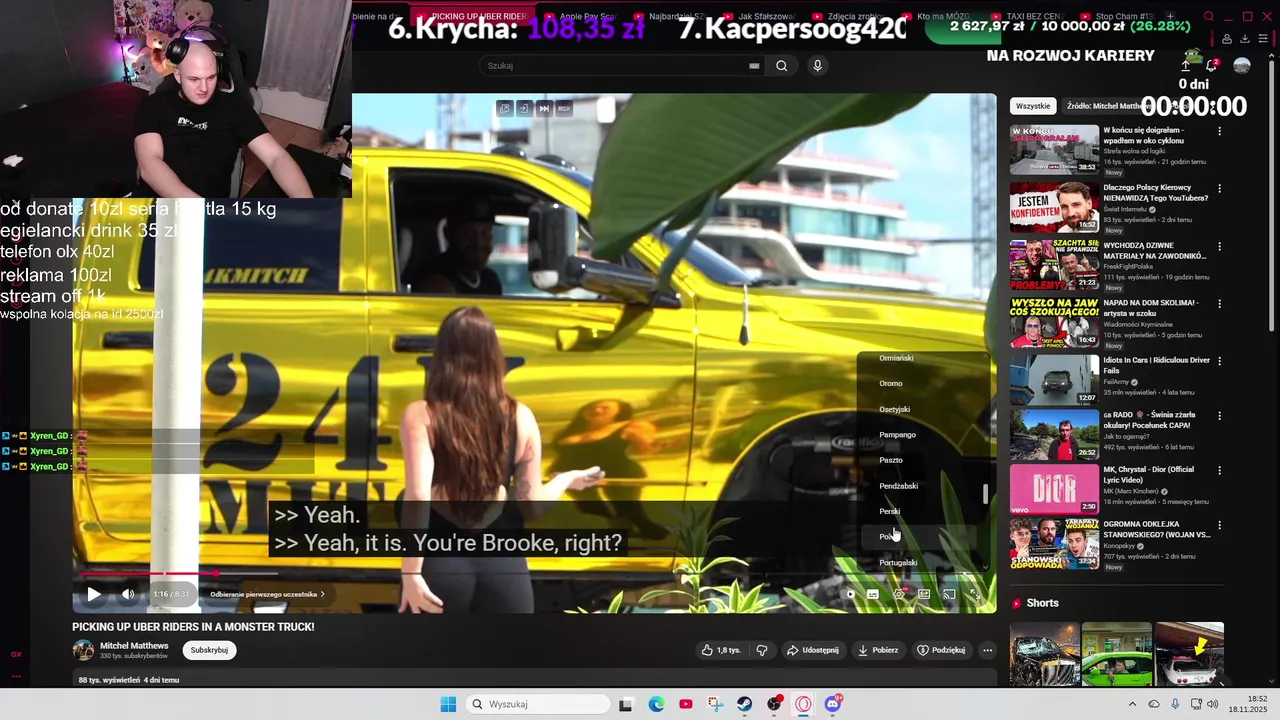The height and width of the screenshot is (720, 1280).
Task: Click Podziękuj thanks button
Action: (x=941, y=650)
